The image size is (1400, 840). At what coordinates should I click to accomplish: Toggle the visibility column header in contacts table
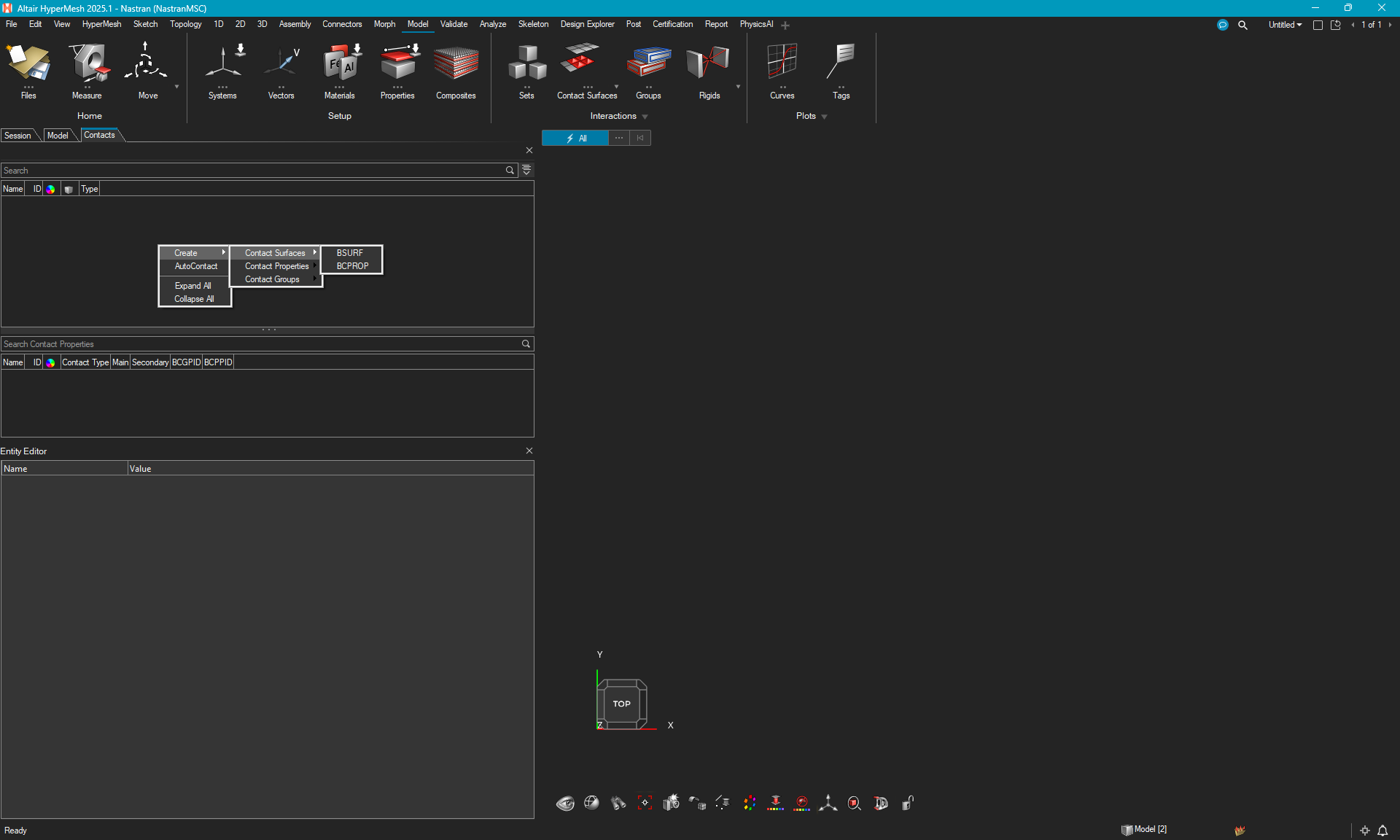69,190
